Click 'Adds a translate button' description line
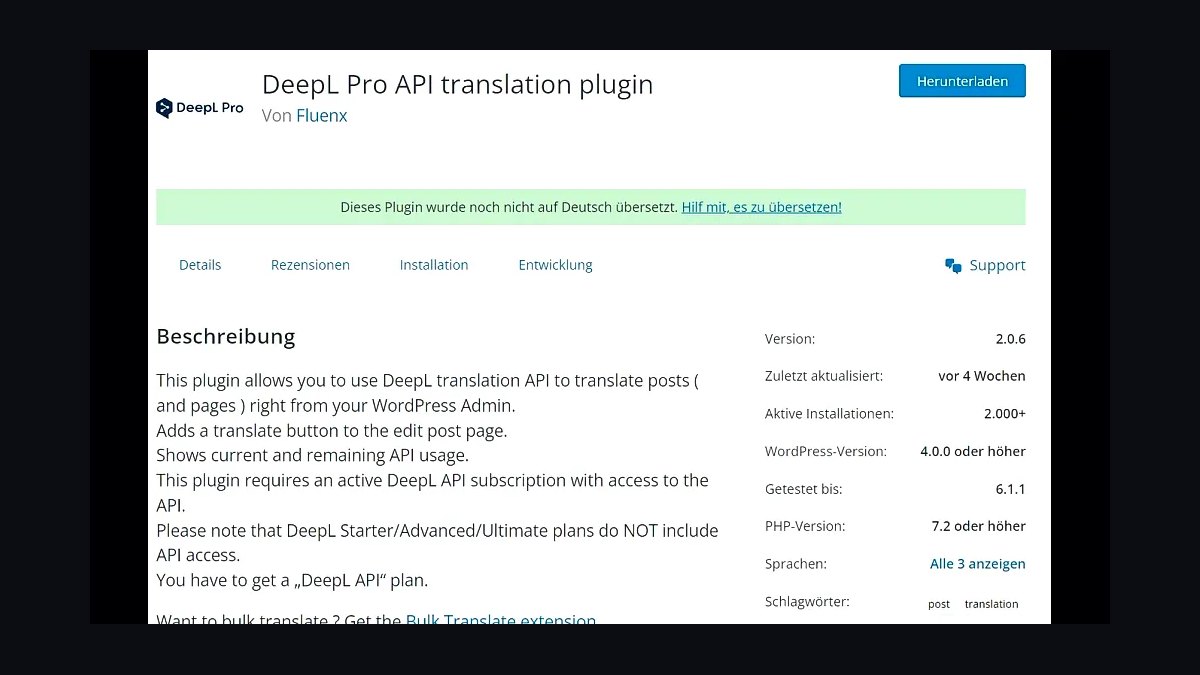1200x675 pixels. (332, 431)
